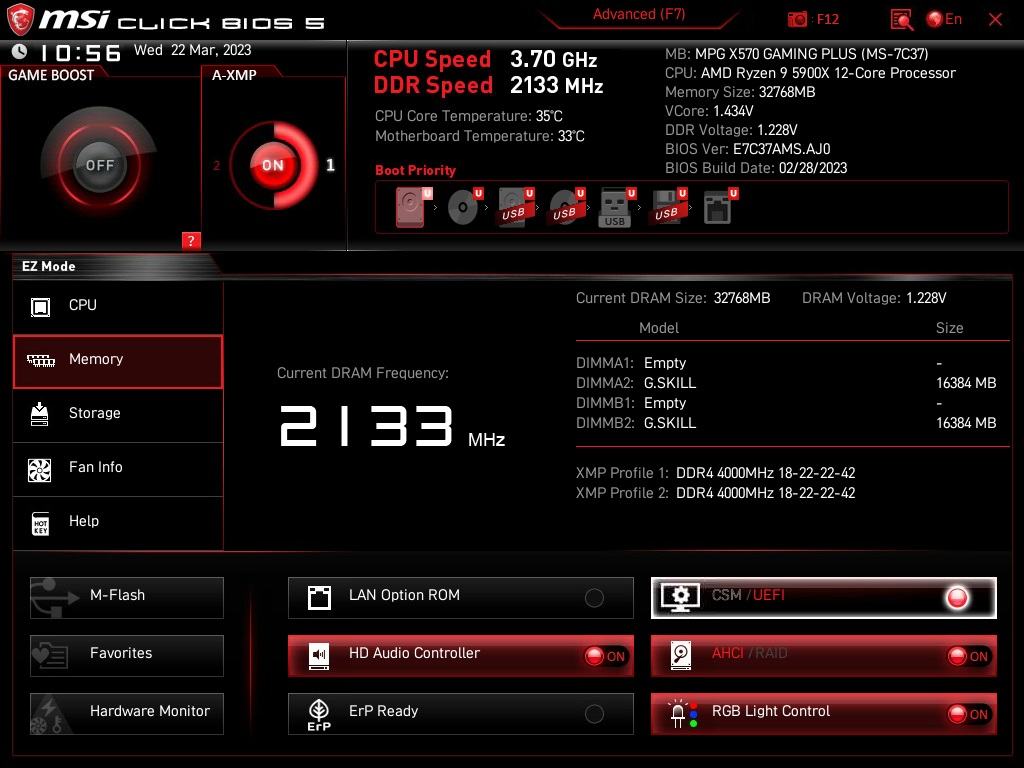This screenshot has width=1024, height=768.
Task: Toggle the A-XMP ON dial
Action: click(273, 165)
